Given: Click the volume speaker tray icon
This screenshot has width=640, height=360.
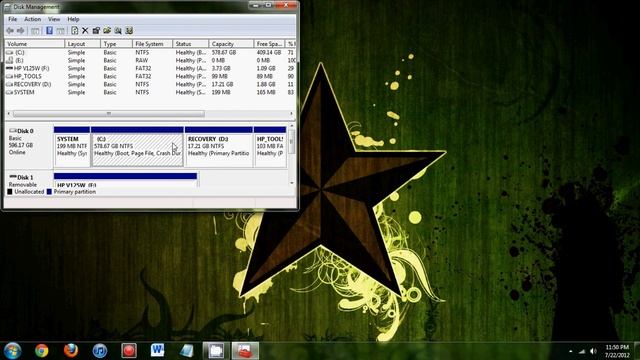Looking at the screenshot, I should (x=593, y=351).
